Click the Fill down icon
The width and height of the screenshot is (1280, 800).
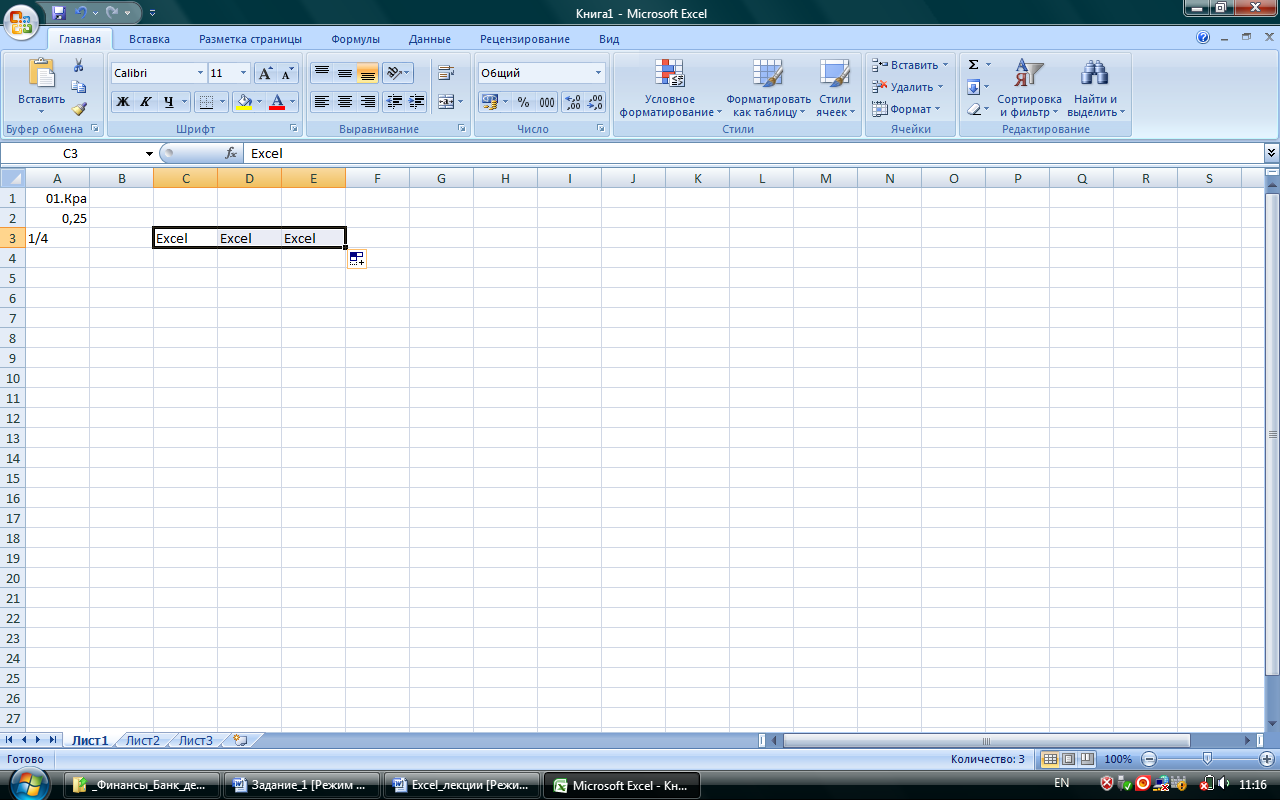(x=973, y=87)
